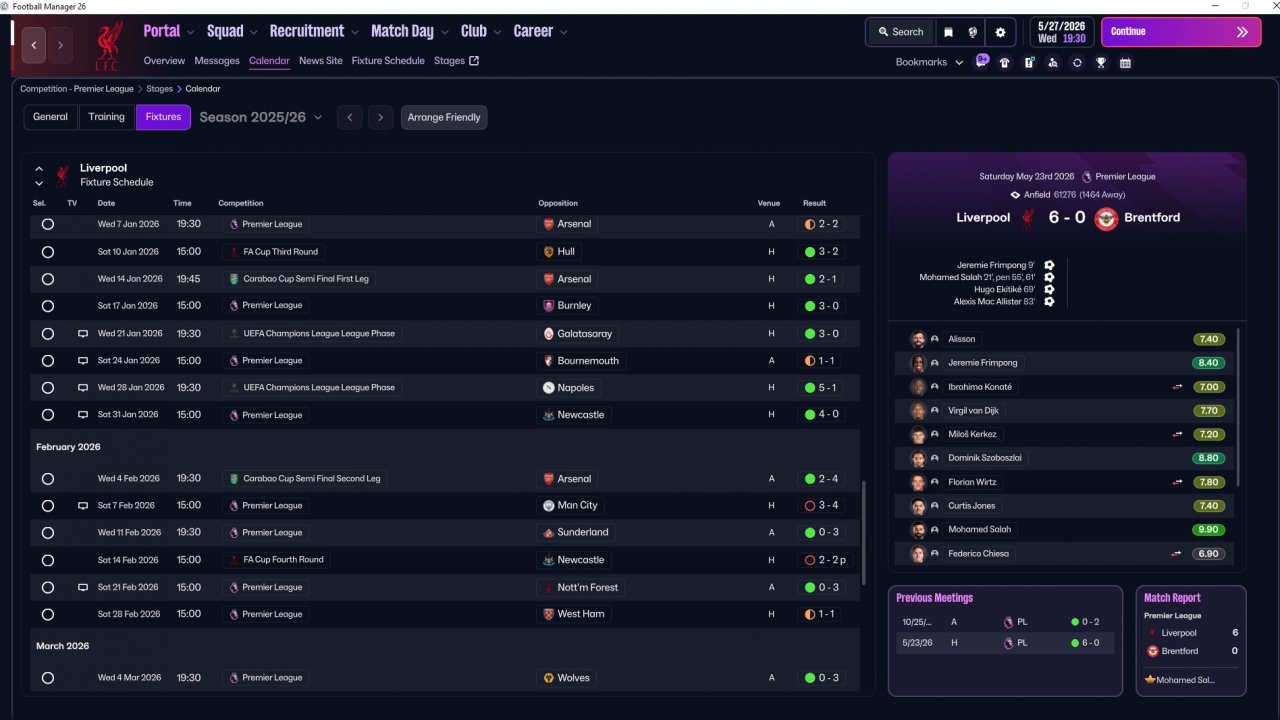Click the fixture list vertical scrollbar
The image size is (1280, 720).
863,533
